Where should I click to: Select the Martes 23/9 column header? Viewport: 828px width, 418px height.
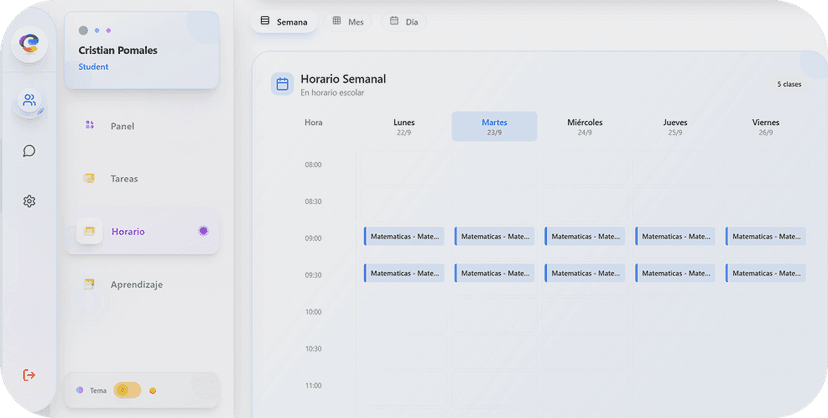click(494, 127)
